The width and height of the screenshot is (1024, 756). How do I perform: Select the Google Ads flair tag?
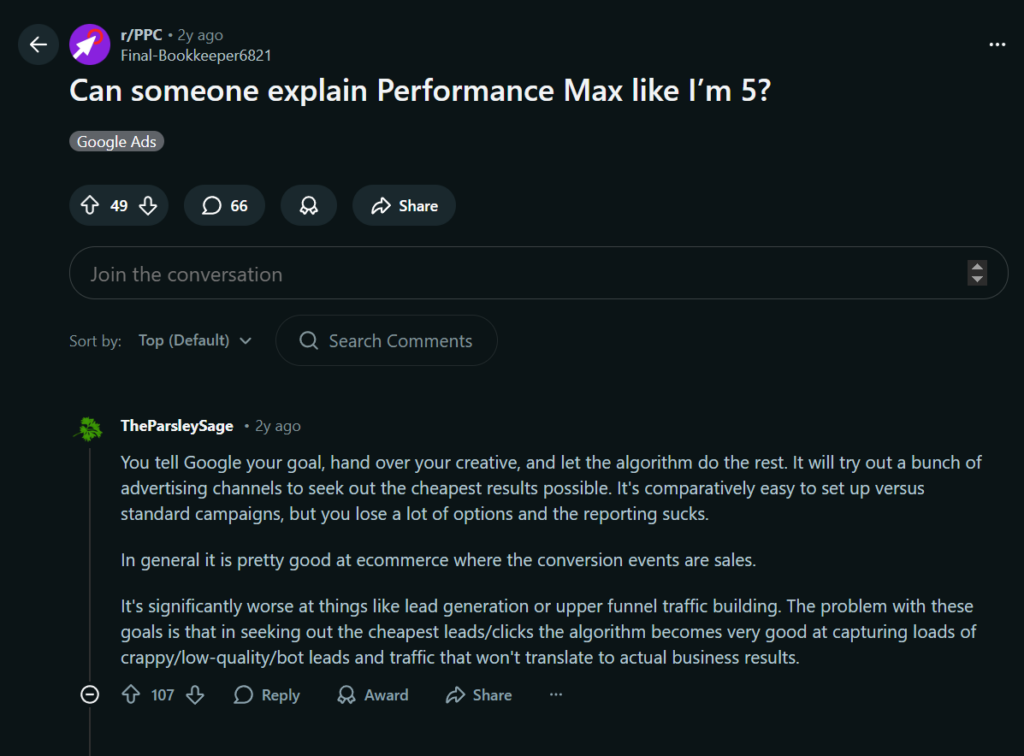point(116,142)
